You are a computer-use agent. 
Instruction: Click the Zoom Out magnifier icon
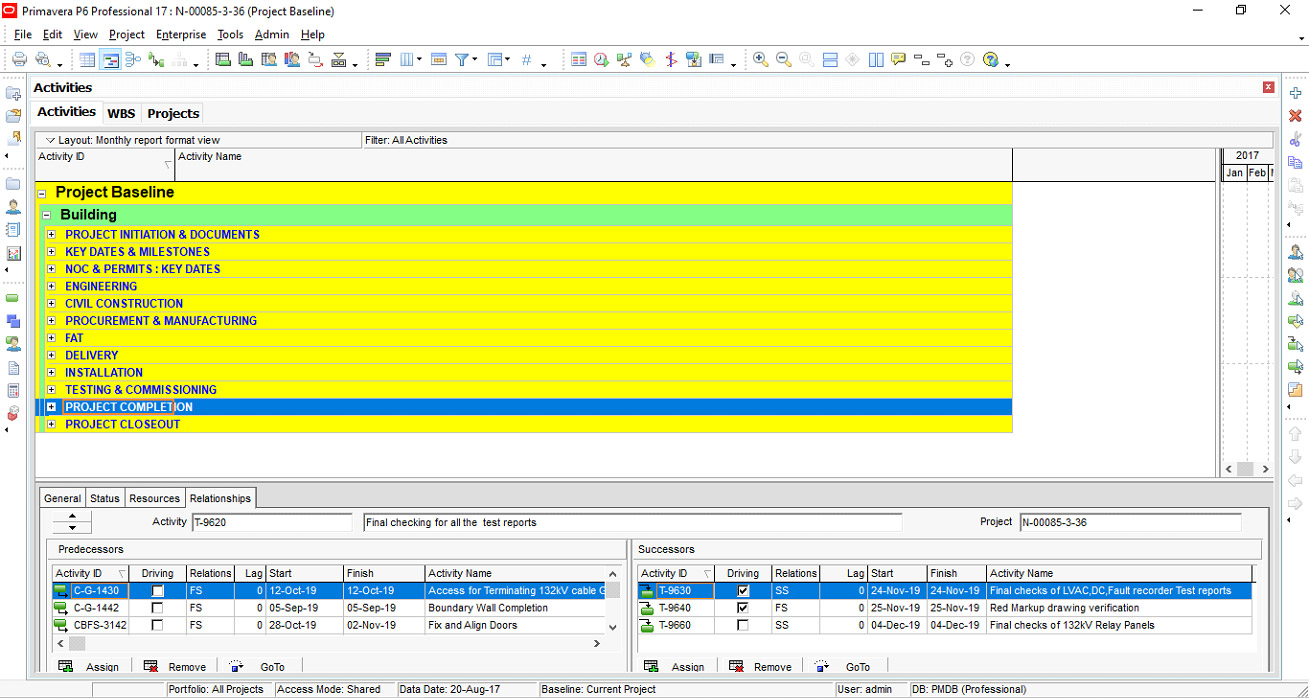(783, 60)
